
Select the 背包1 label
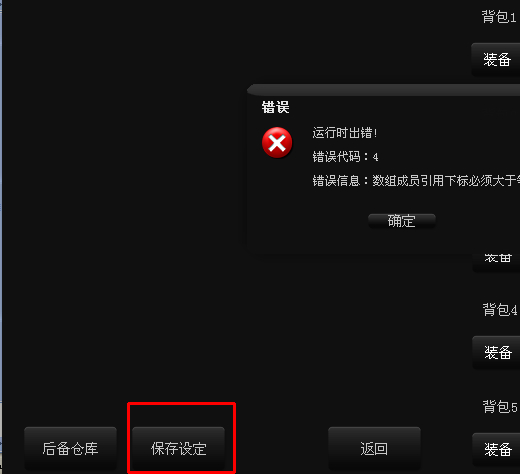499,17
